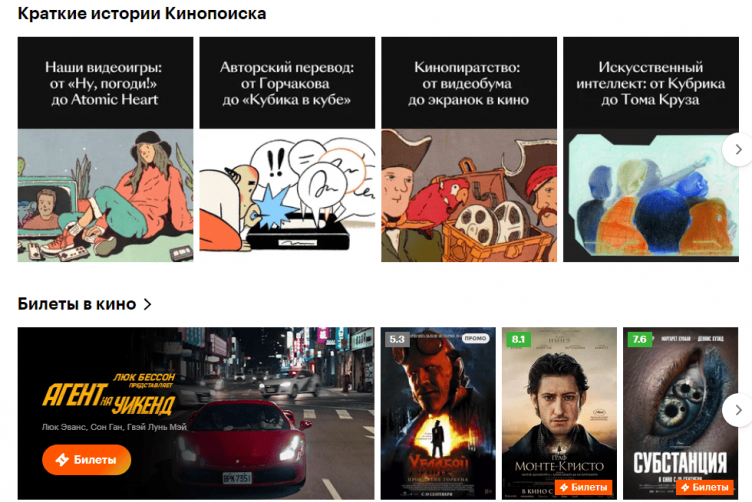Click the Билеты button on Граф Монте-Кристо poster

click(x=584, y=487)
